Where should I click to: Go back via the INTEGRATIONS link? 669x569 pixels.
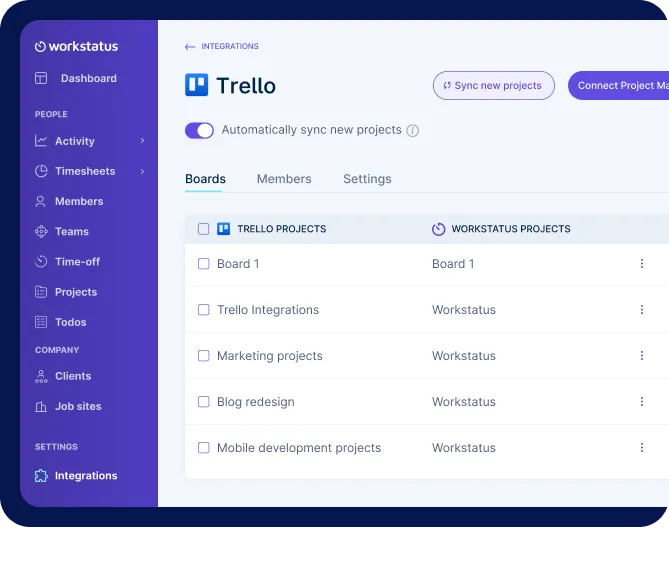pos(230,46)
